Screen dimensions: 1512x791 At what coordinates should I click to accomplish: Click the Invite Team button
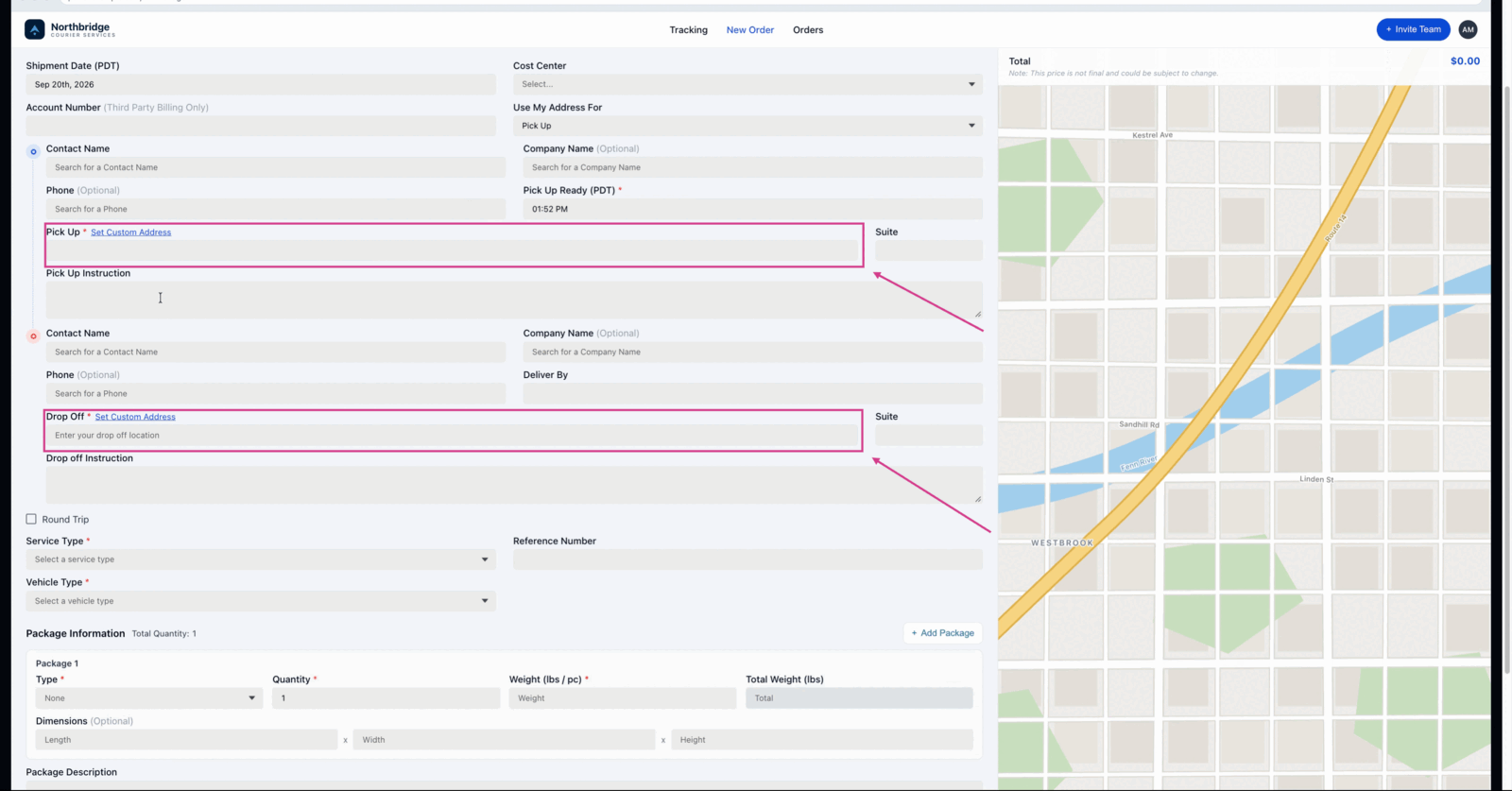[1414, 29]
